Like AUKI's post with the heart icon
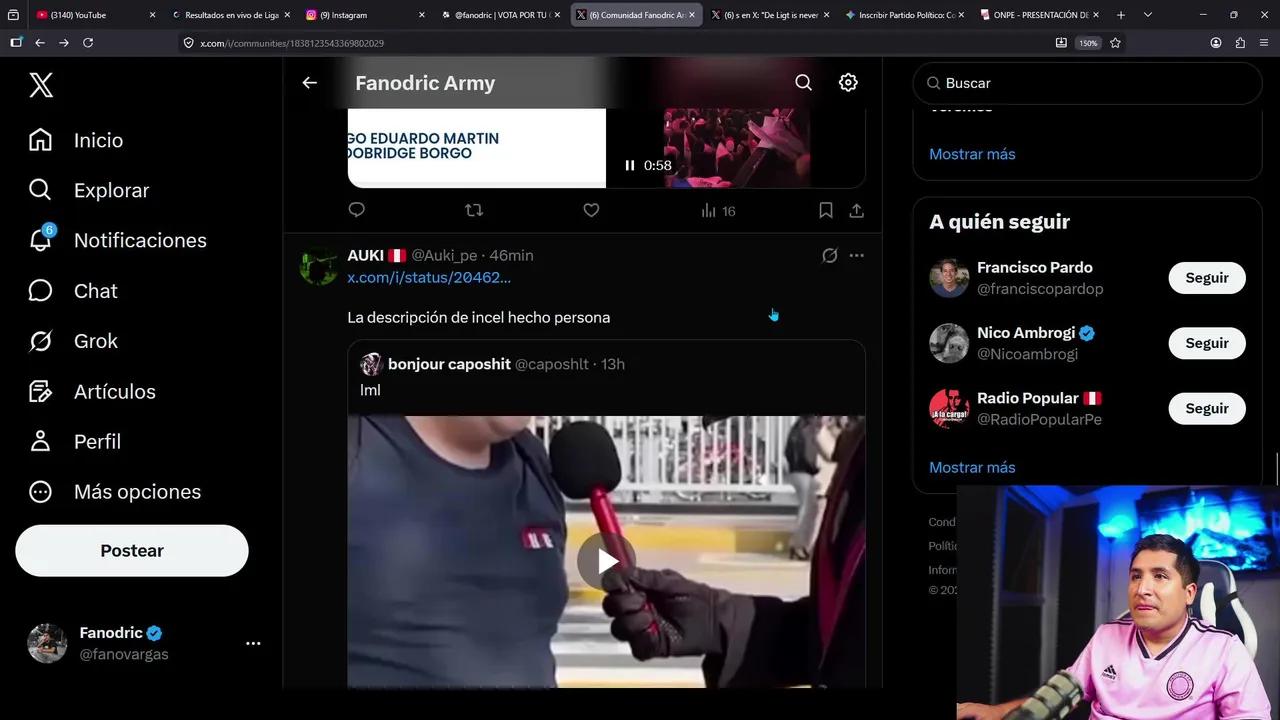The width and height of the screenshot is (1280, 720). click(591, 210)
